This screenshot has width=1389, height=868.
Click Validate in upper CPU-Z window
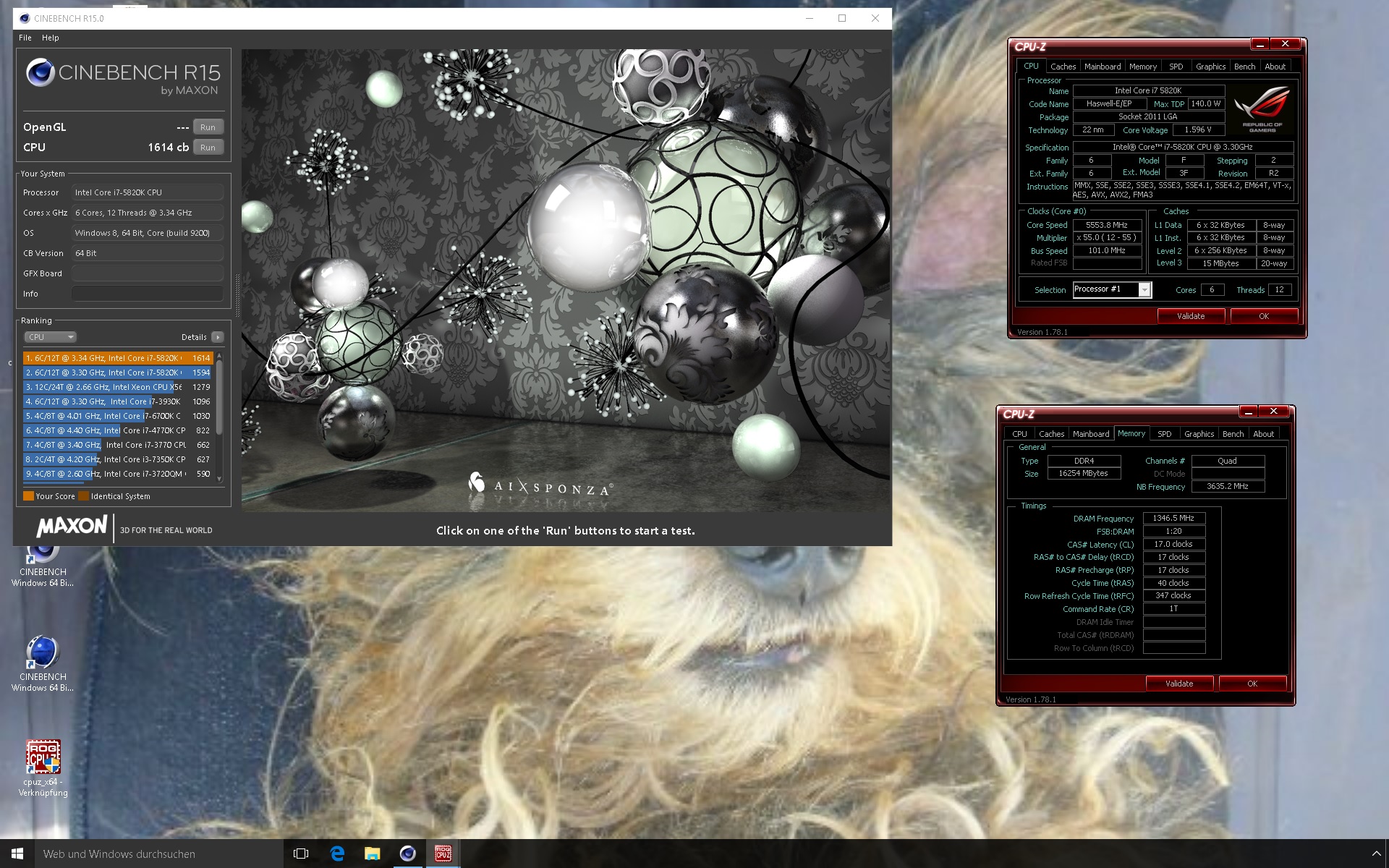(x=1191, y=316)
